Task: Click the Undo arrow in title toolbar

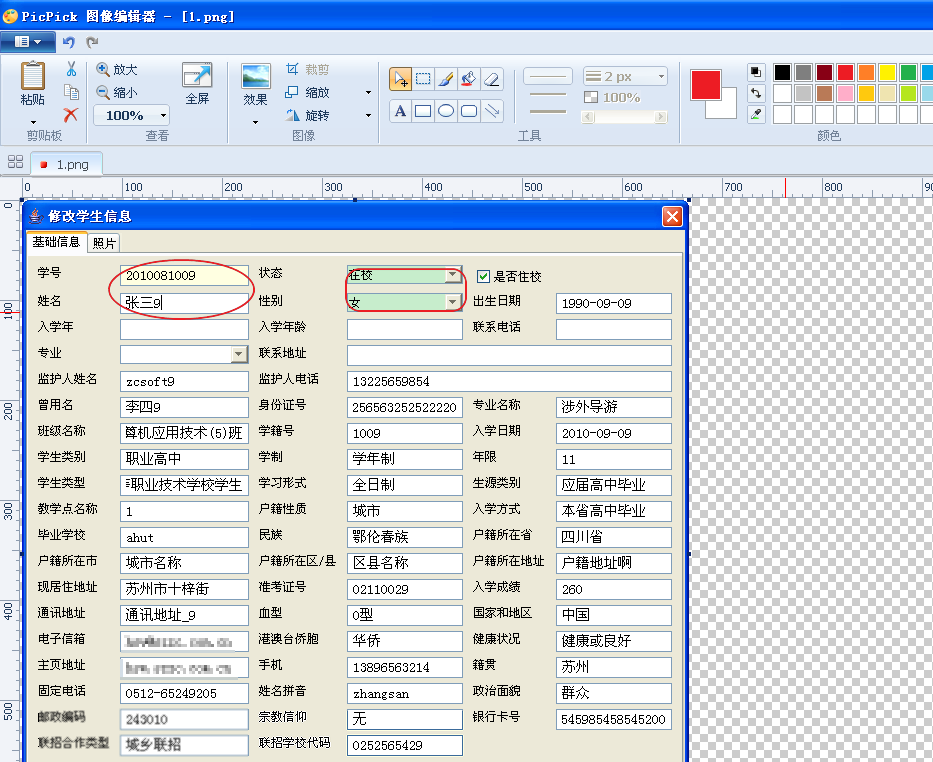Action: pyautogui.click(x=68, y=42)
